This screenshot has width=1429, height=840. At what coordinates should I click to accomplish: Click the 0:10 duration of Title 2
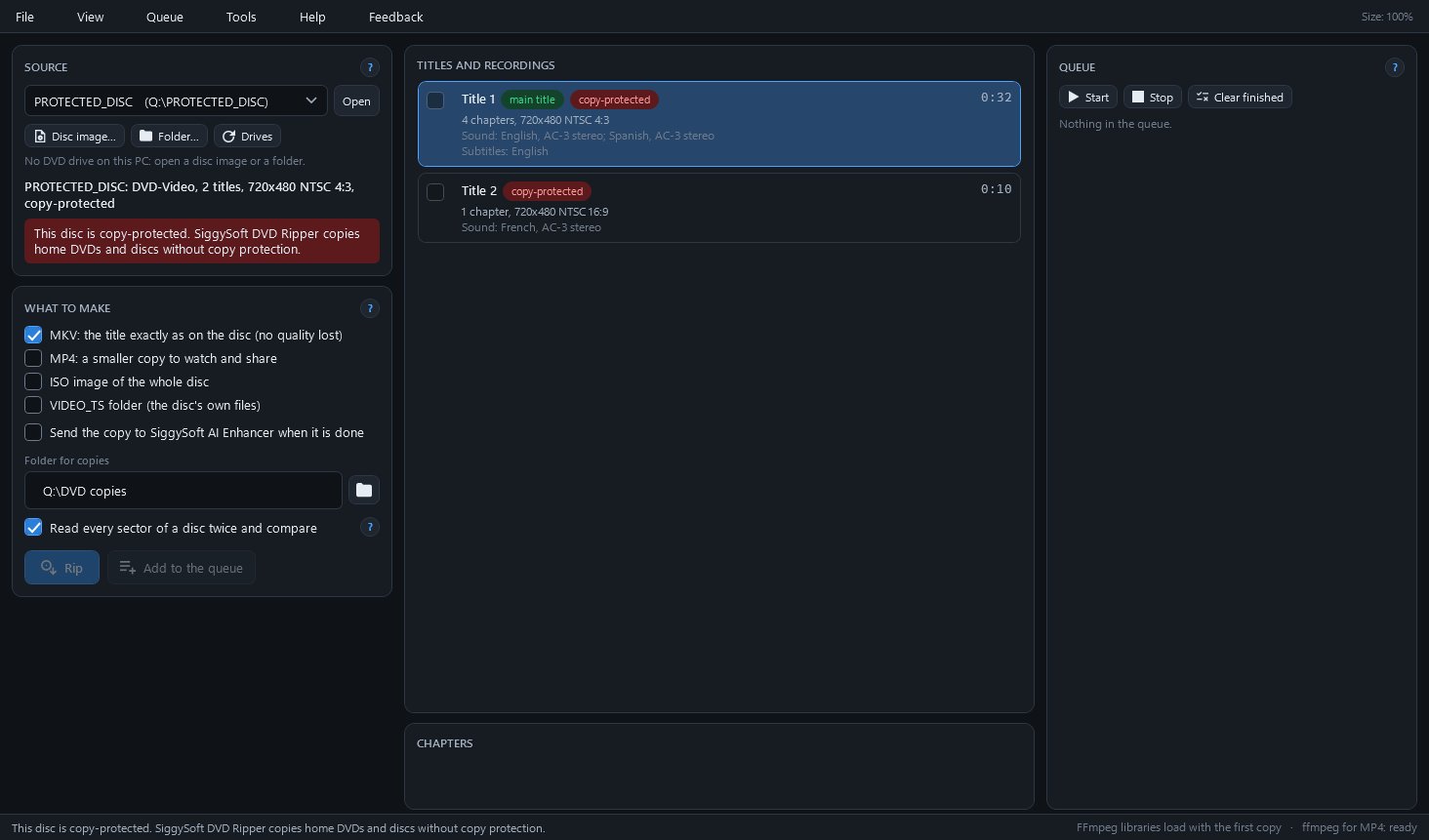click(x=996, y=189)
